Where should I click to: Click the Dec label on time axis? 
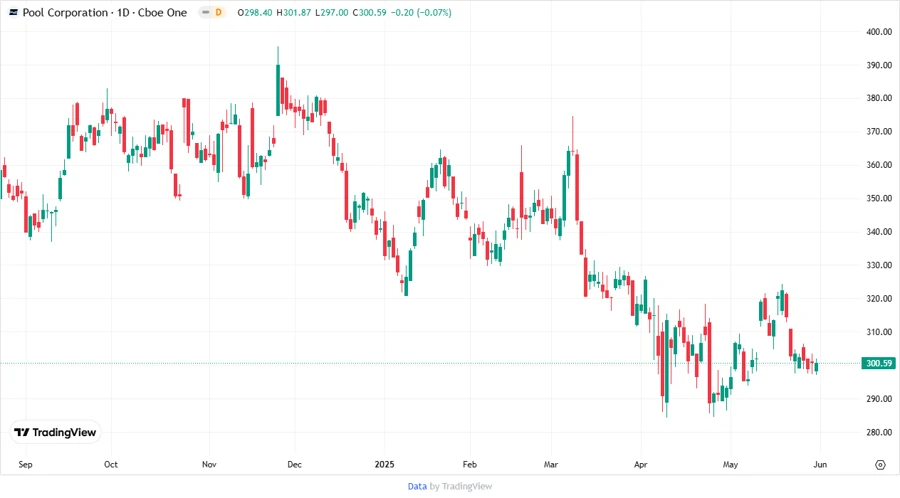click(294, 465)
